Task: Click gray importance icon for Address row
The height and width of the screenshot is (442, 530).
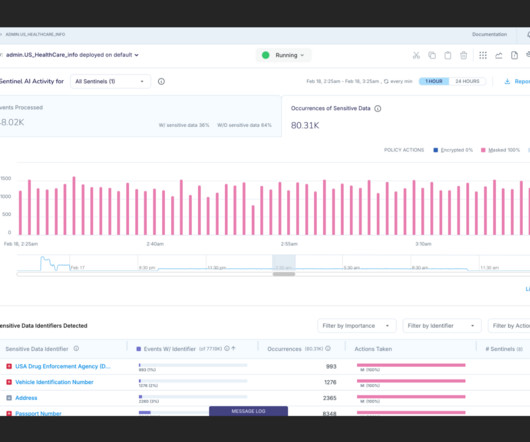Action: coord(9,398)
